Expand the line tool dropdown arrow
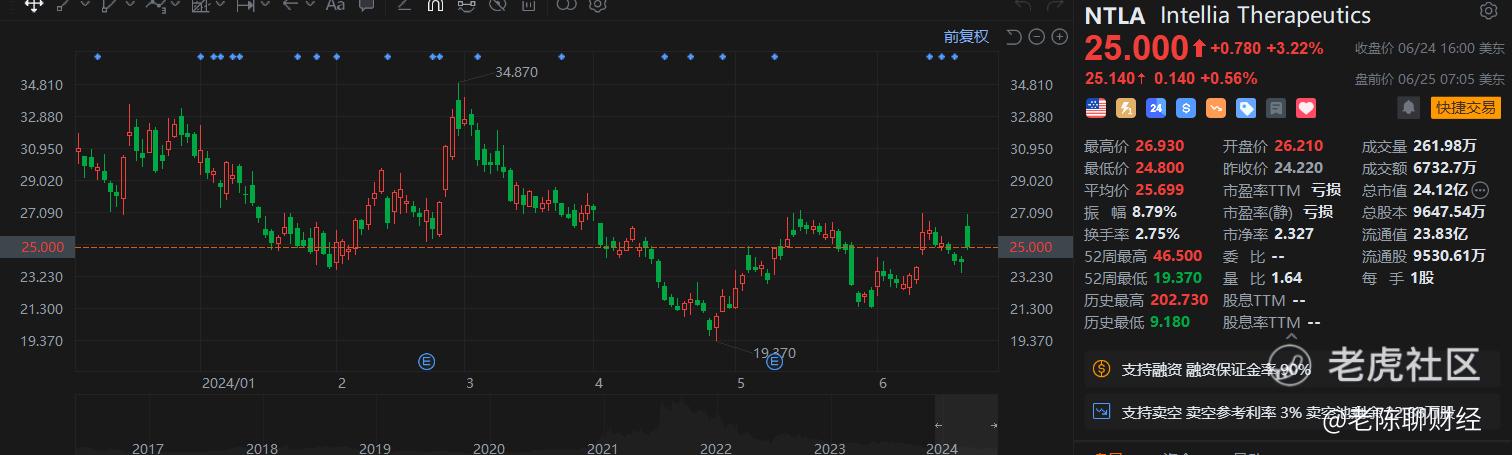 tap(85, 4)
